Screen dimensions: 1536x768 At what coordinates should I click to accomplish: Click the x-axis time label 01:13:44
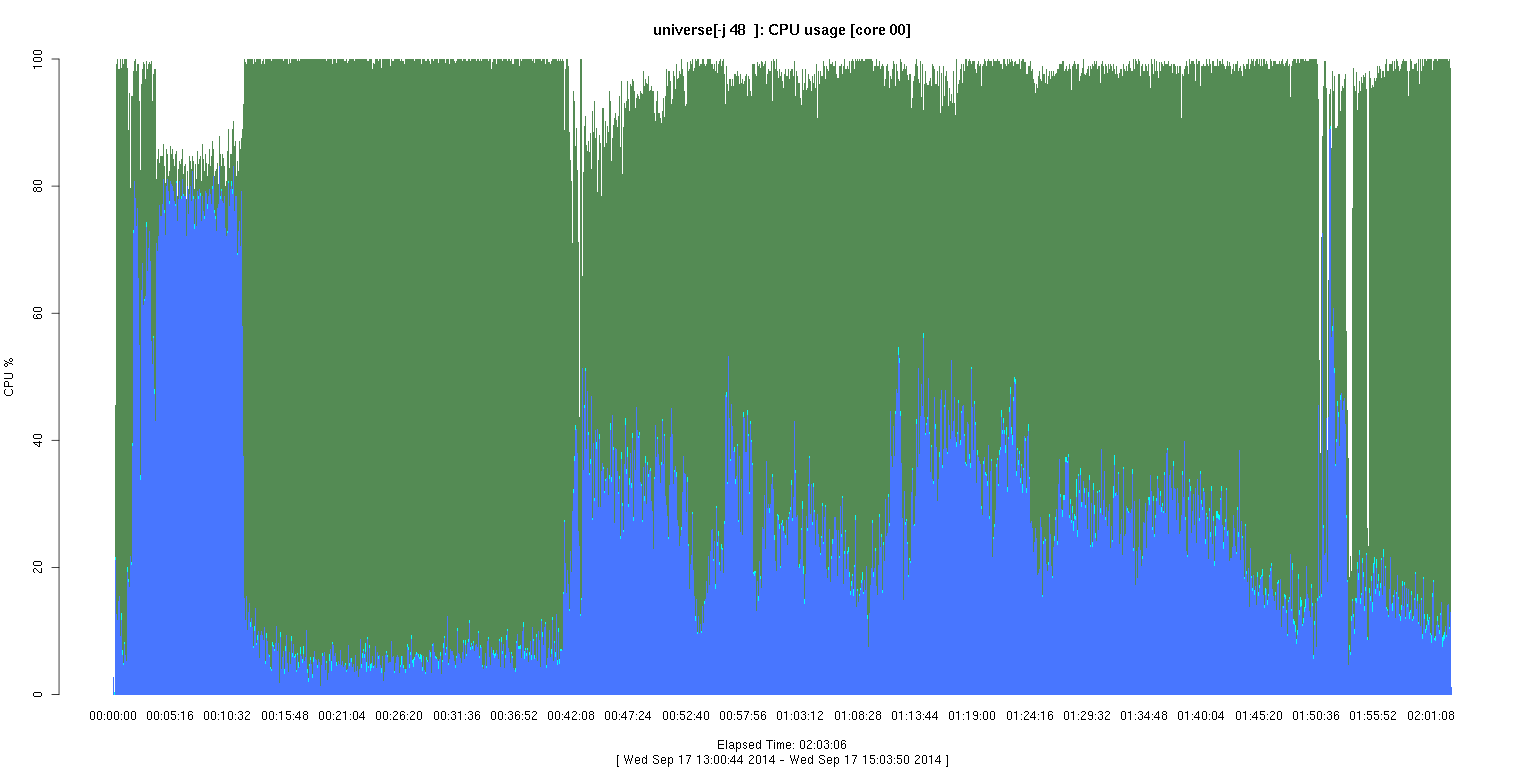[915, 716]
